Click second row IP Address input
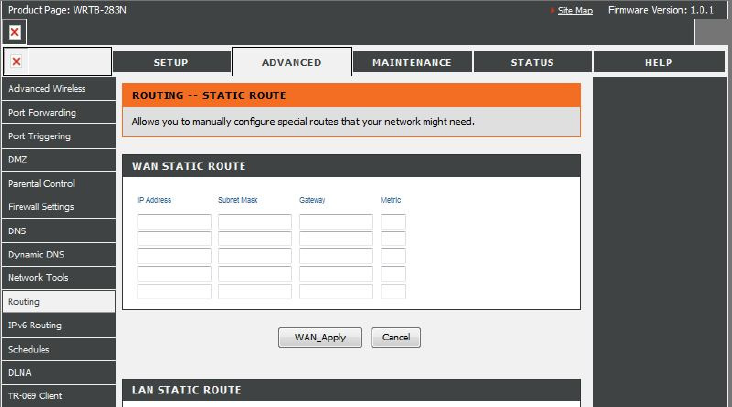 [x=174, y=239]
